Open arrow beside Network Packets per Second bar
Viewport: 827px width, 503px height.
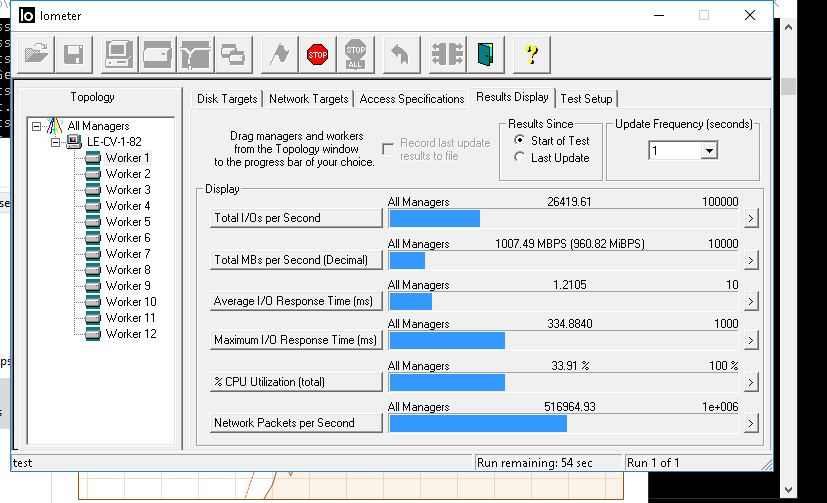tap(751, 423)
